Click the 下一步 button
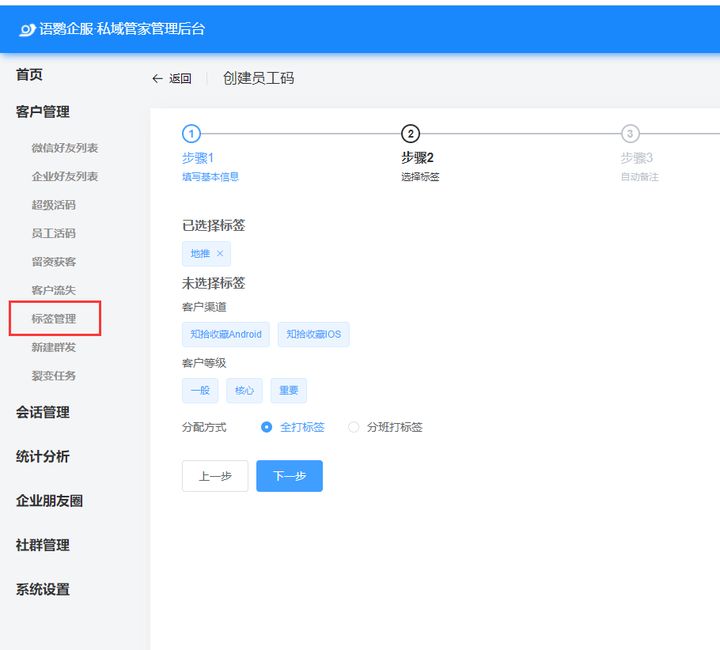This screenshot has height=650, width=720. pos(289,476)
